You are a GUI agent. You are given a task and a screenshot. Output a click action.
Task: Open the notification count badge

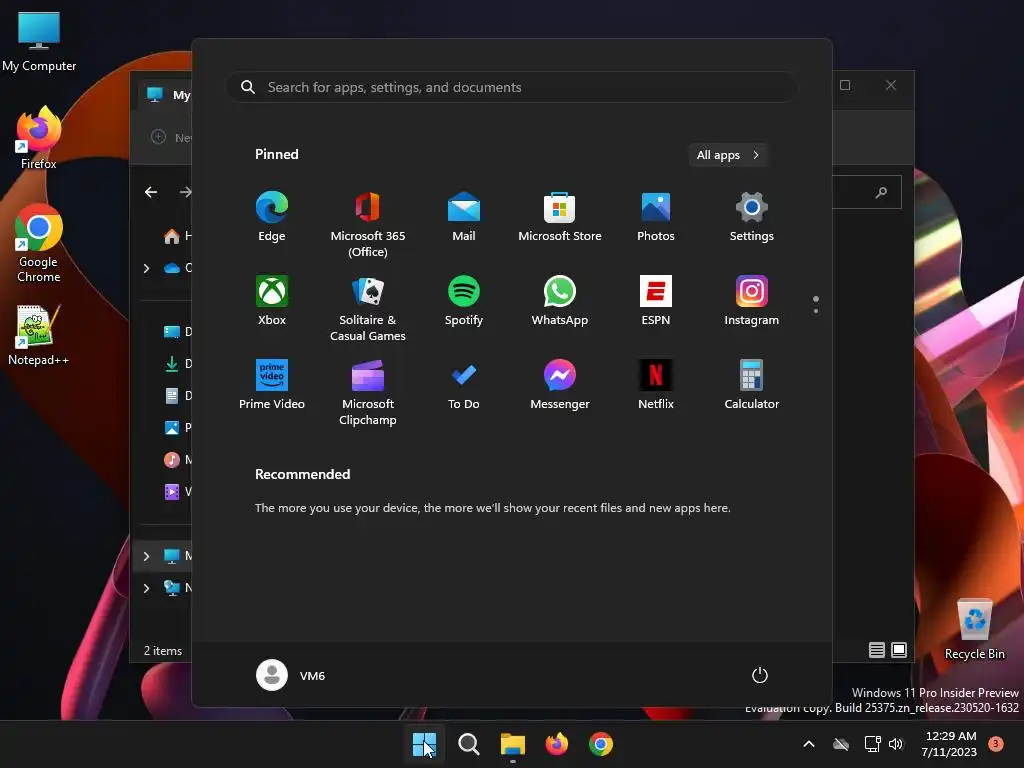point(996,744)
